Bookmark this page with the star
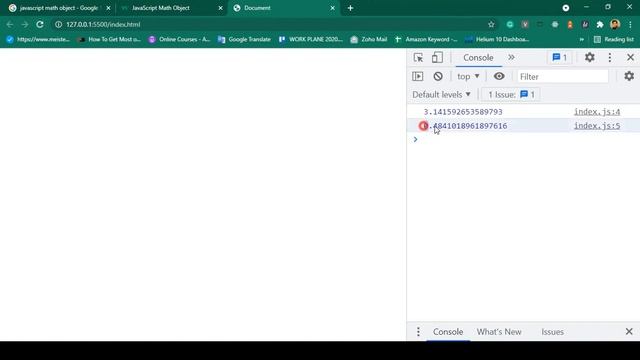Viewport: 640px width, 360px height. tap(491, 24)
